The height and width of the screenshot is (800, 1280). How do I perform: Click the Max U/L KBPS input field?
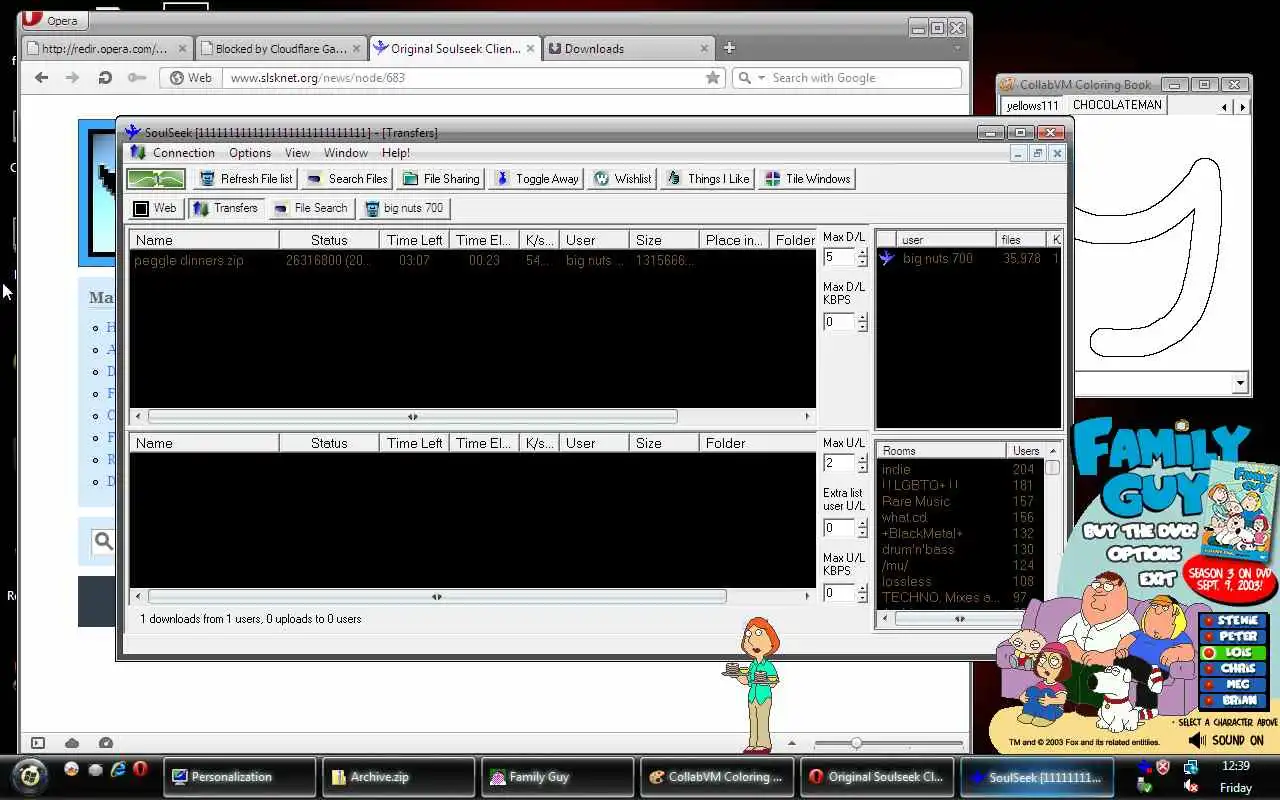[x=839, y=593]
